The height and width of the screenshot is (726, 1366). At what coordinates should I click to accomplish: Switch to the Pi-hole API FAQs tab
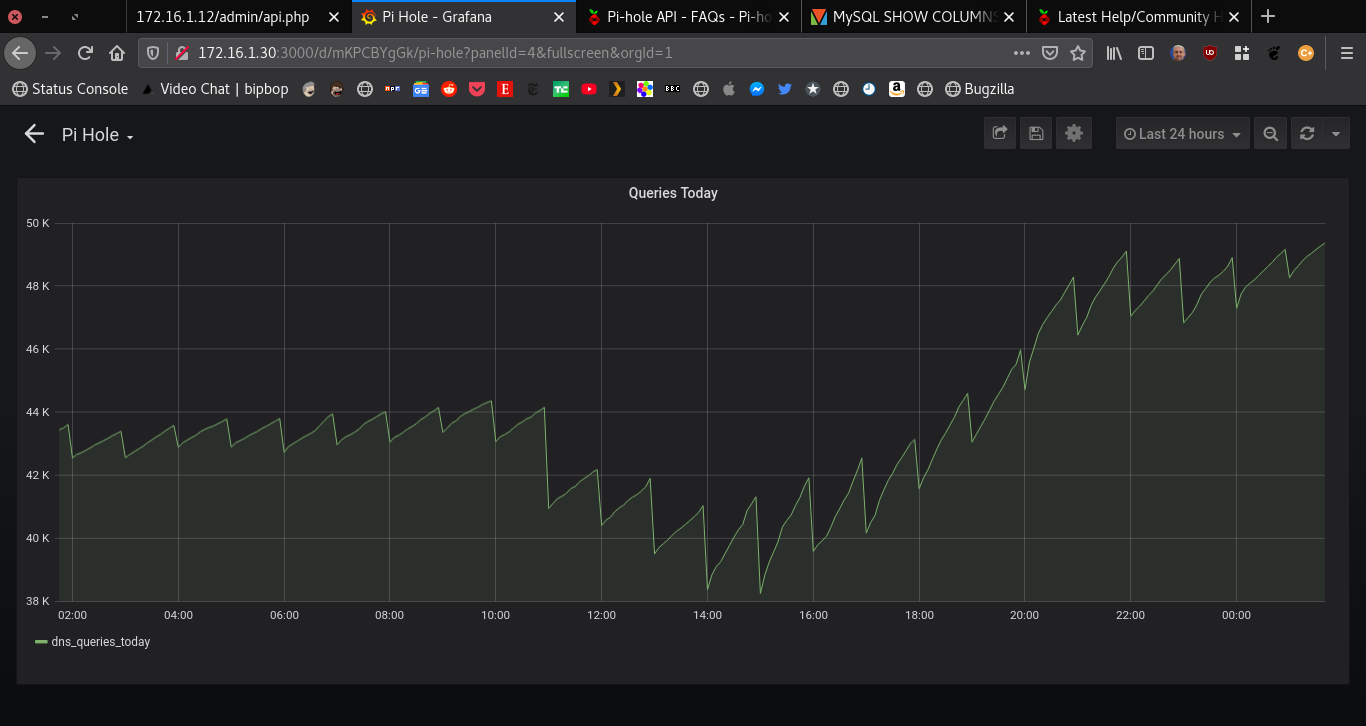tap(685, 16)
